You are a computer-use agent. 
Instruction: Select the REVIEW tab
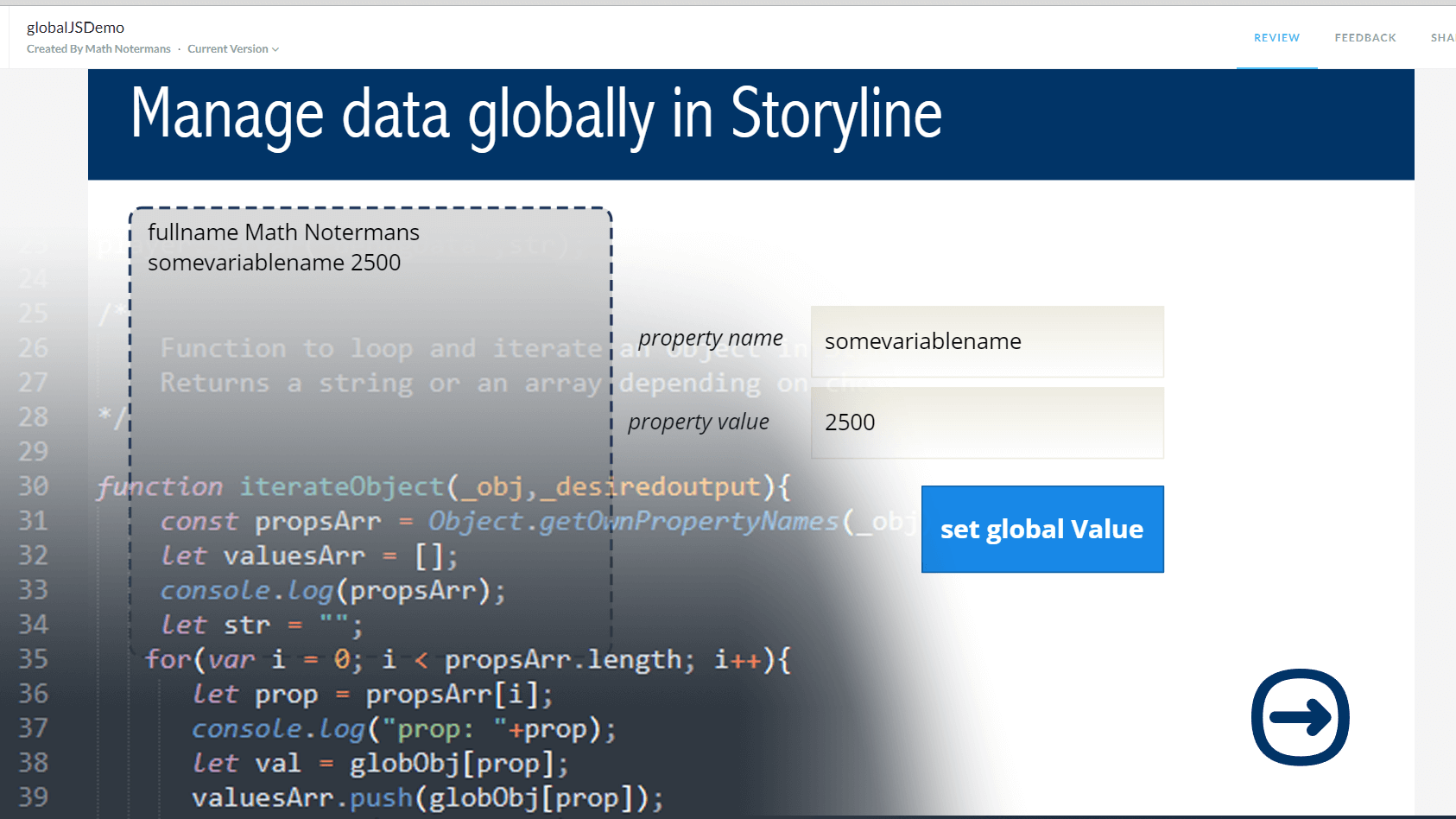(1276, 37)
